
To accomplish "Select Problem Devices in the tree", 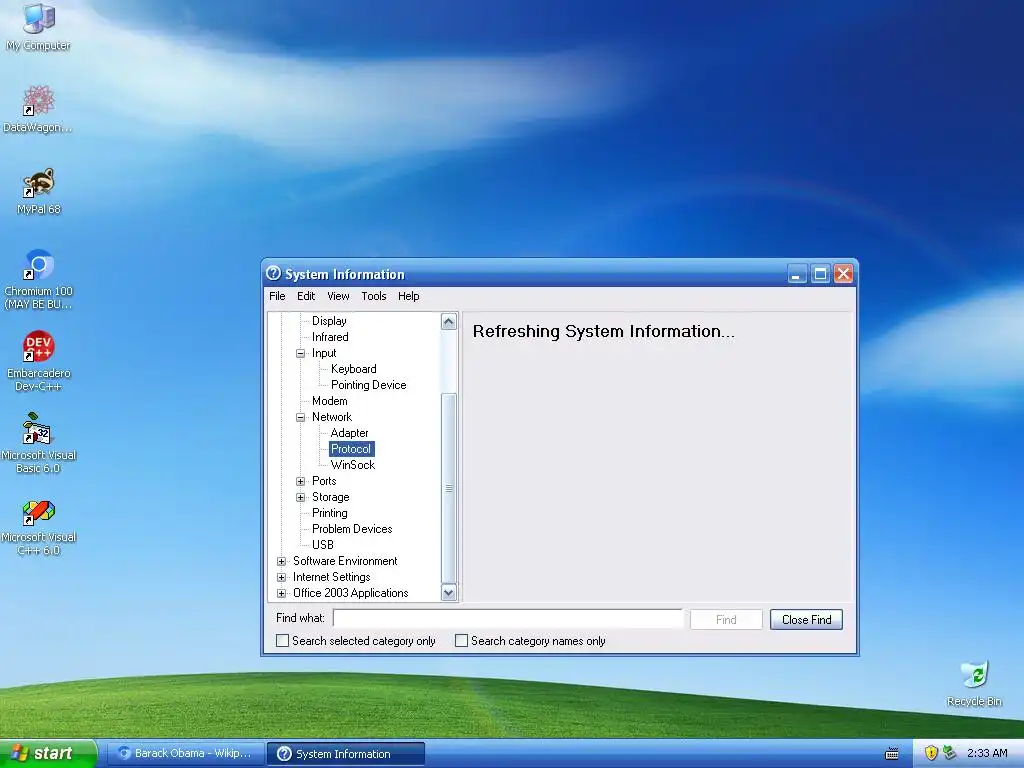I will [x=352, y=529].
